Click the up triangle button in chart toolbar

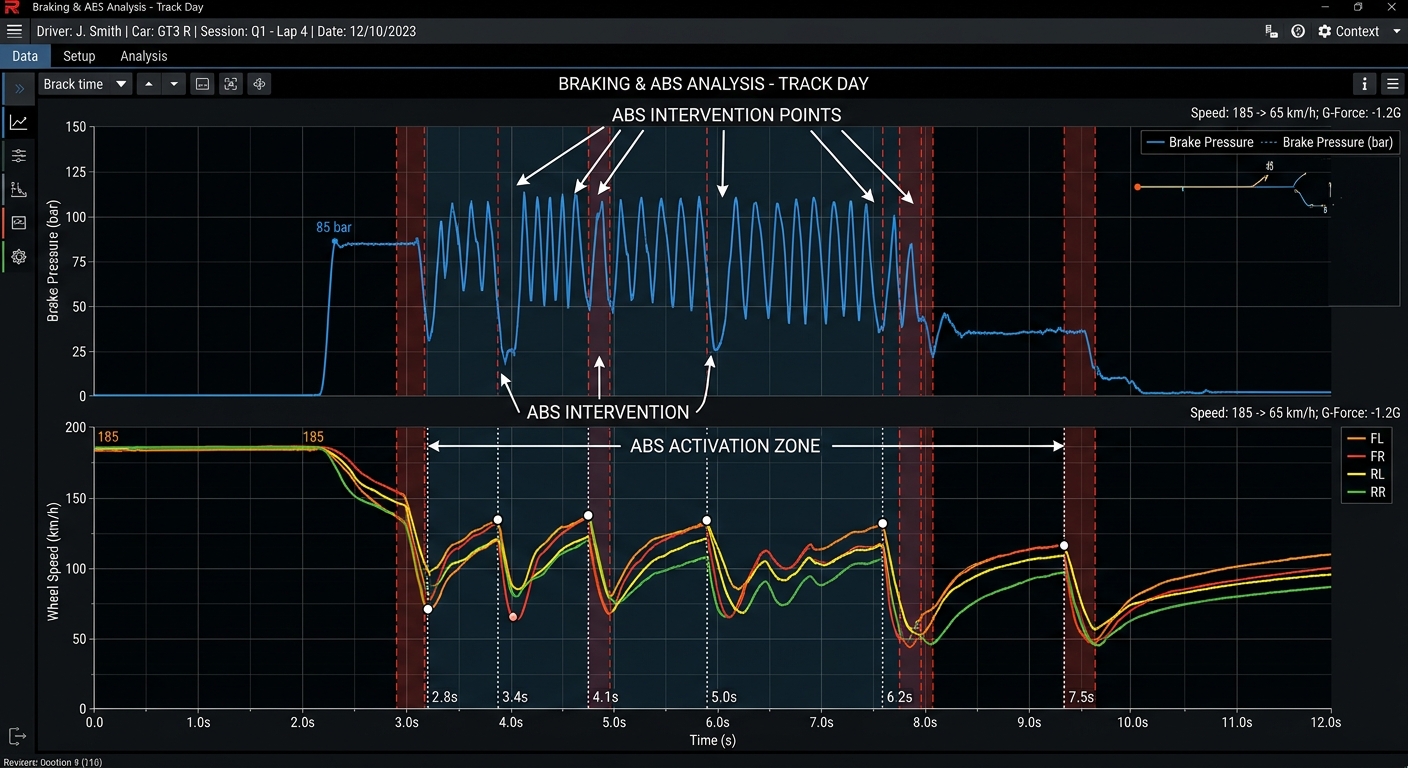coord(148,84)
